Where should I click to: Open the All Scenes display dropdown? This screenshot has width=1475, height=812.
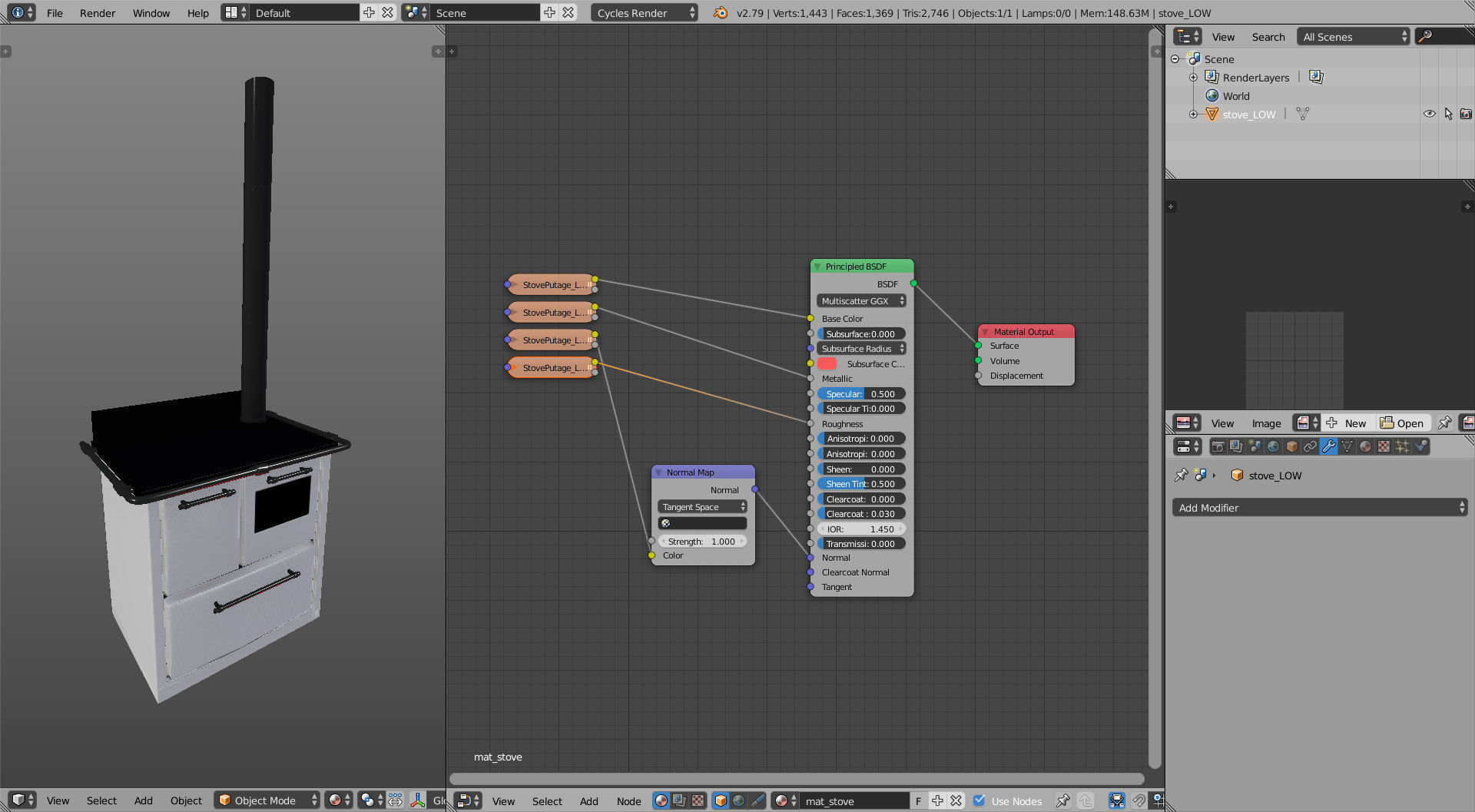1354,36
